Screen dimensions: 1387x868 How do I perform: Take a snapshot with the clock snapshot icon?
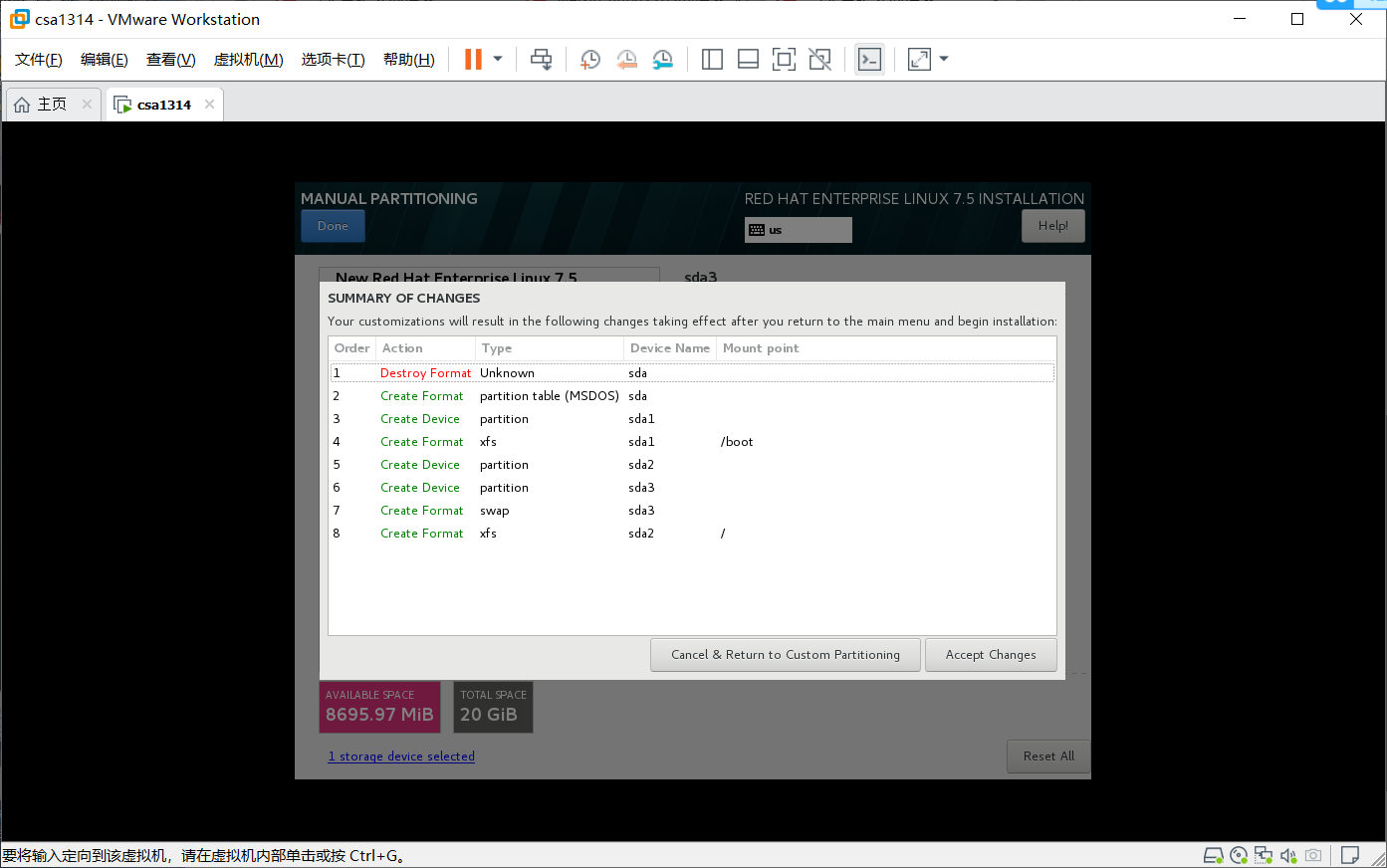click(x=590, y=60)
